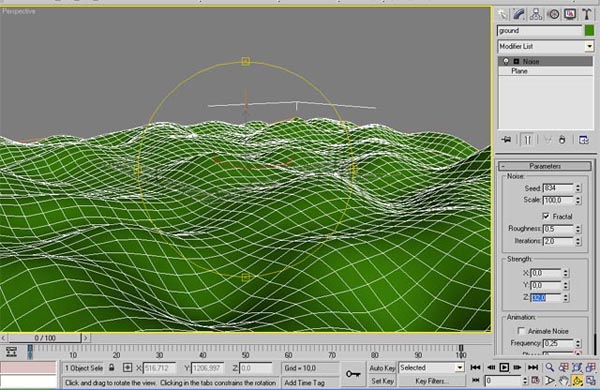Click the Roughness value field

pyautogui.click(x=558, y=229)
